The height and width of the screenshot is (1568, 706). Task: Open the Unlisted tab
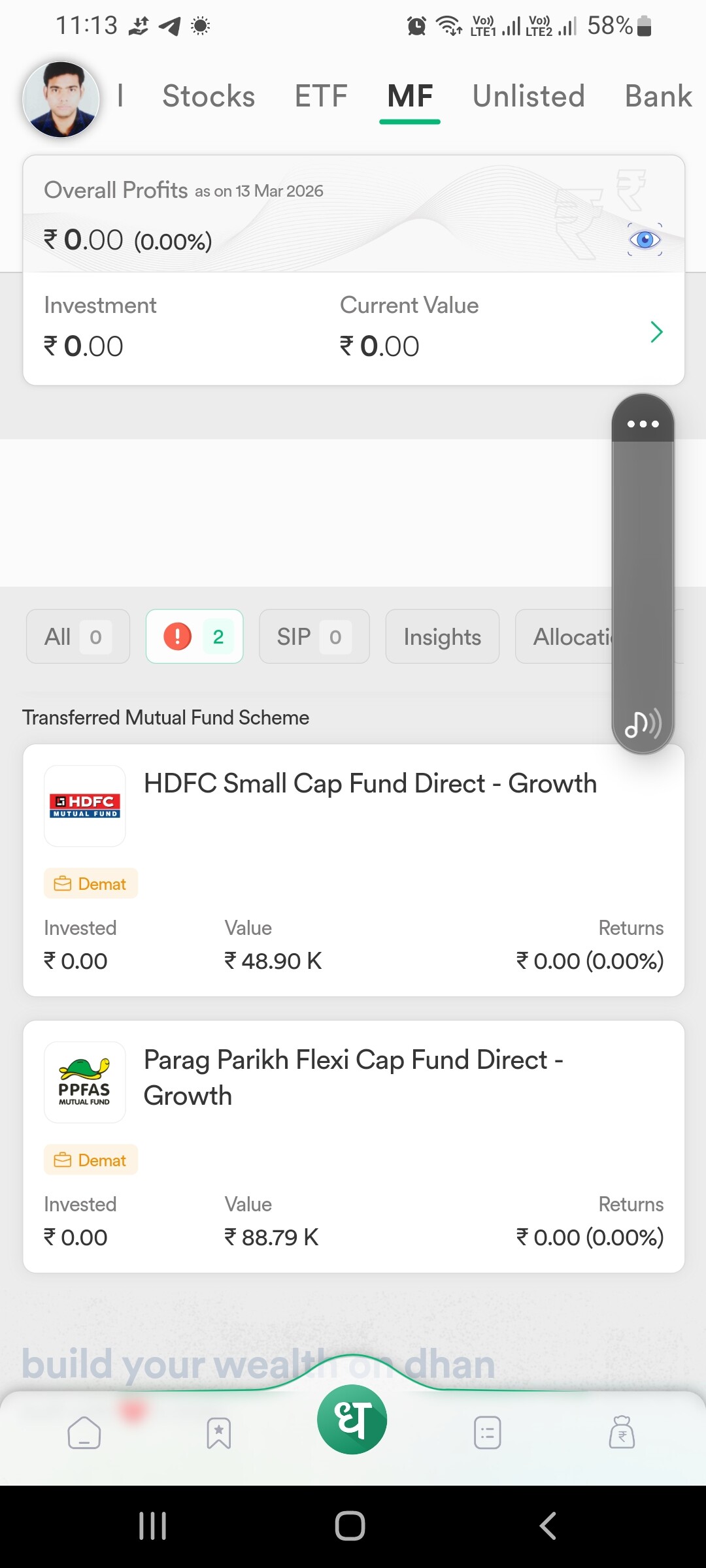pyautogui.click(x=528, y=97)
